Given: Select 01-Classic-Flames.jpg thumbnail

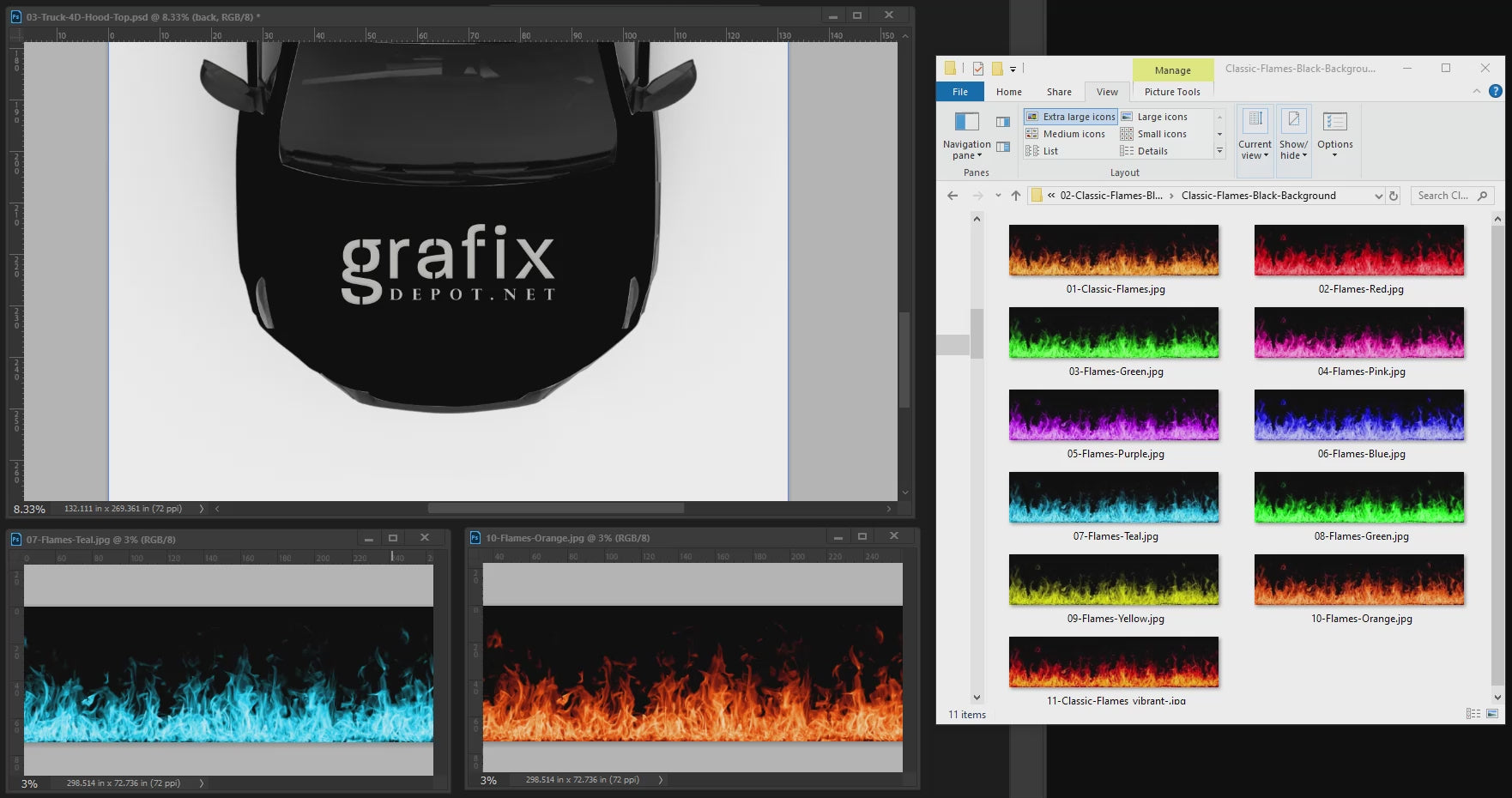Looking at the screenshot, I should click(1114, 250).
